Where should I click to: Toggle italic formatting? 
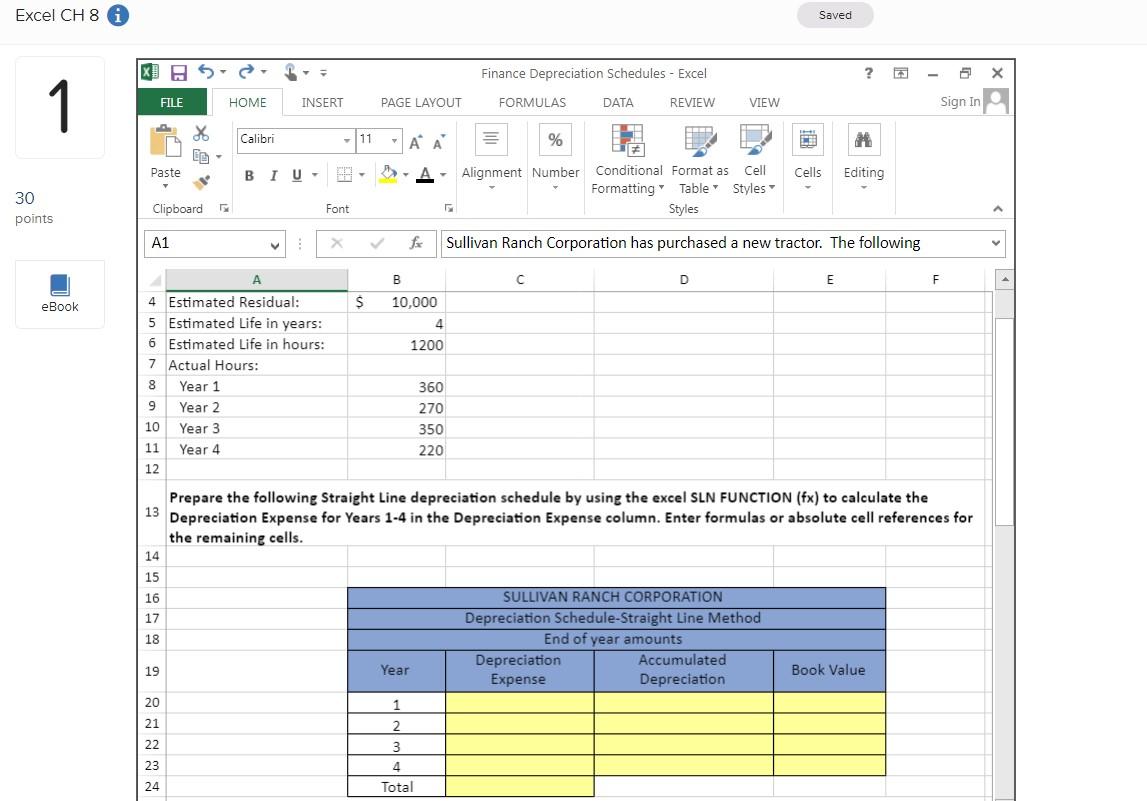(271, 175)
